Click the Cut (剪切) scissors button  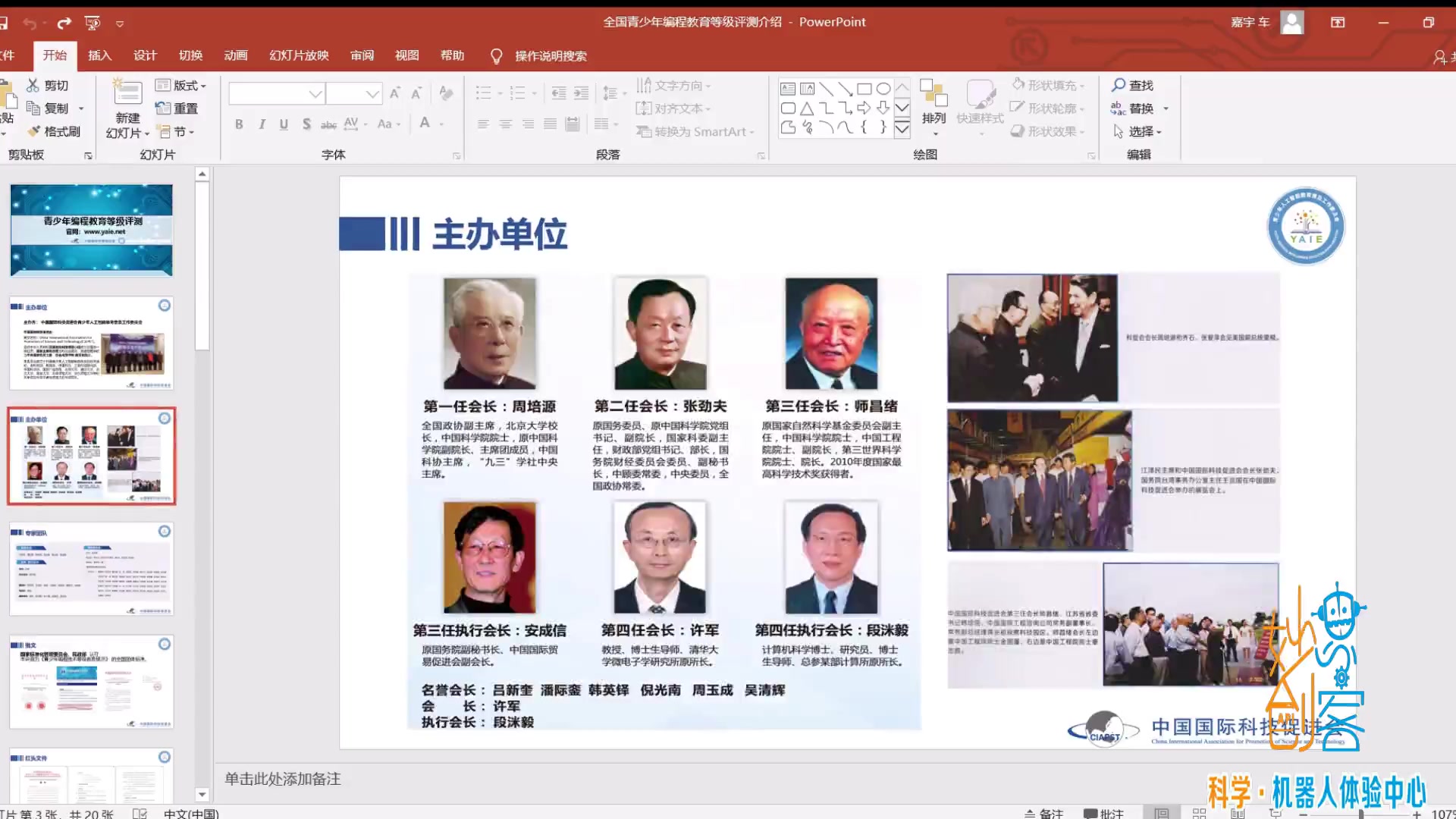tap(48, 86)
